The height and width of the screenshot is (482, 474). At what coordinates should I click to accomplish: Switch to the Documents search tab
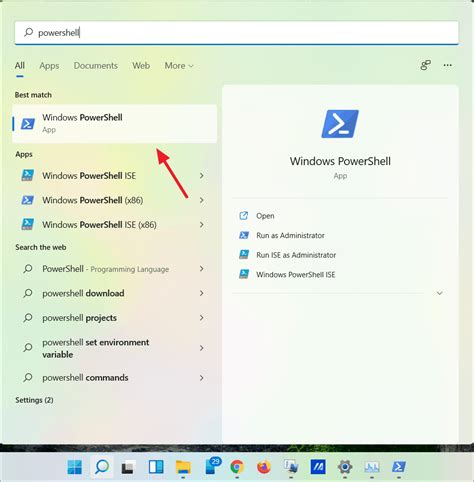point(96,66)
